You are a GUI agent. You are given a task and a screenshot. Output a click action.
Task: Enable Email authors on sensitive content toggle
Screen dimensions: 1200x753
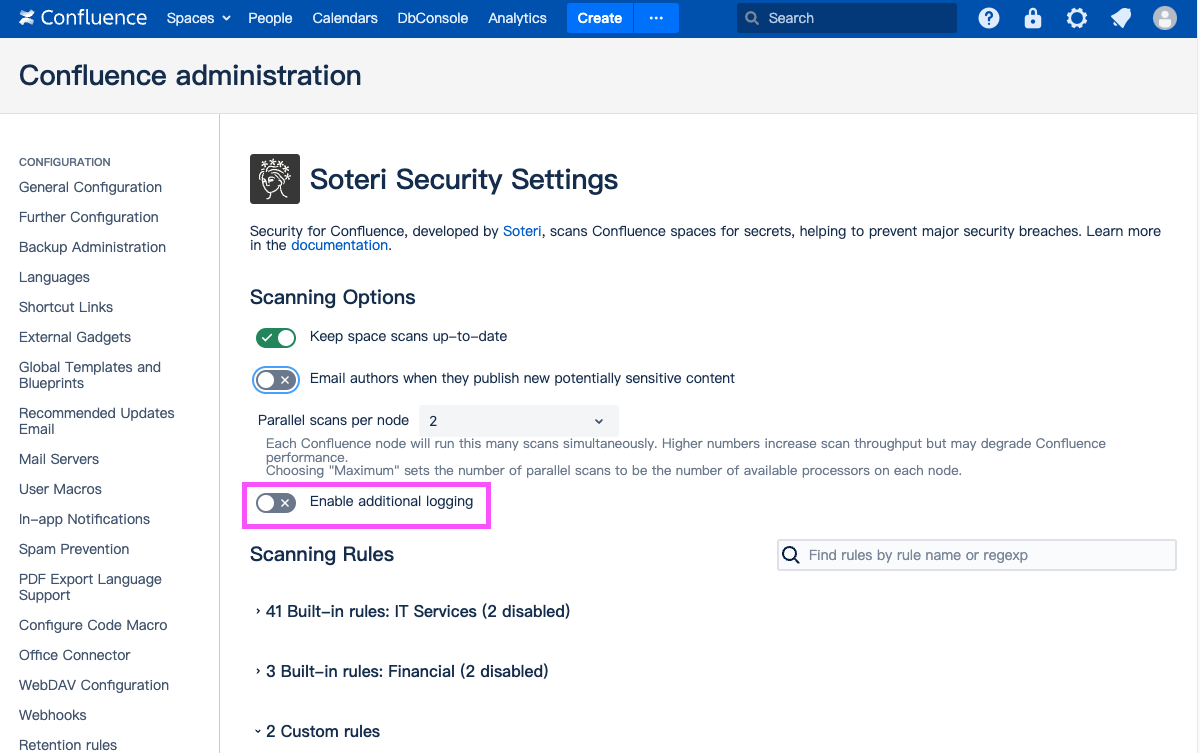276,380
